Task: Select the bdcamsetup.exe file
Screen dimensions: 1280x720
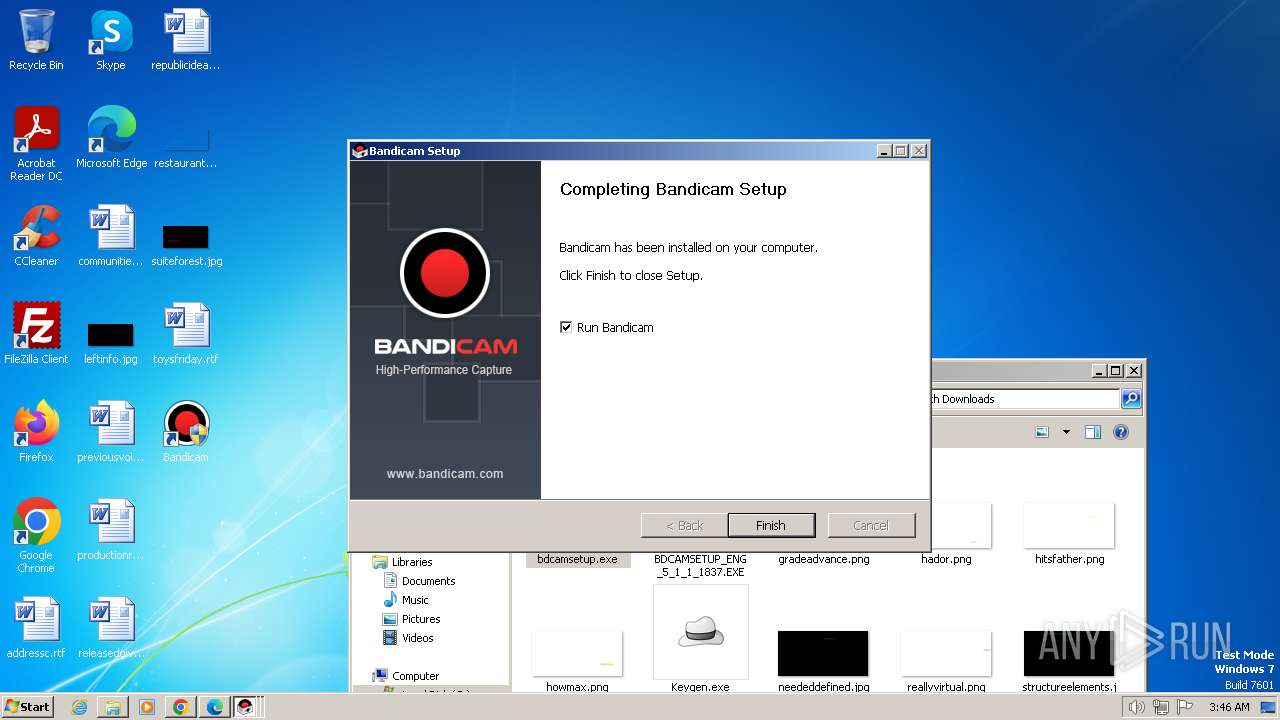Action: (577, 559)
